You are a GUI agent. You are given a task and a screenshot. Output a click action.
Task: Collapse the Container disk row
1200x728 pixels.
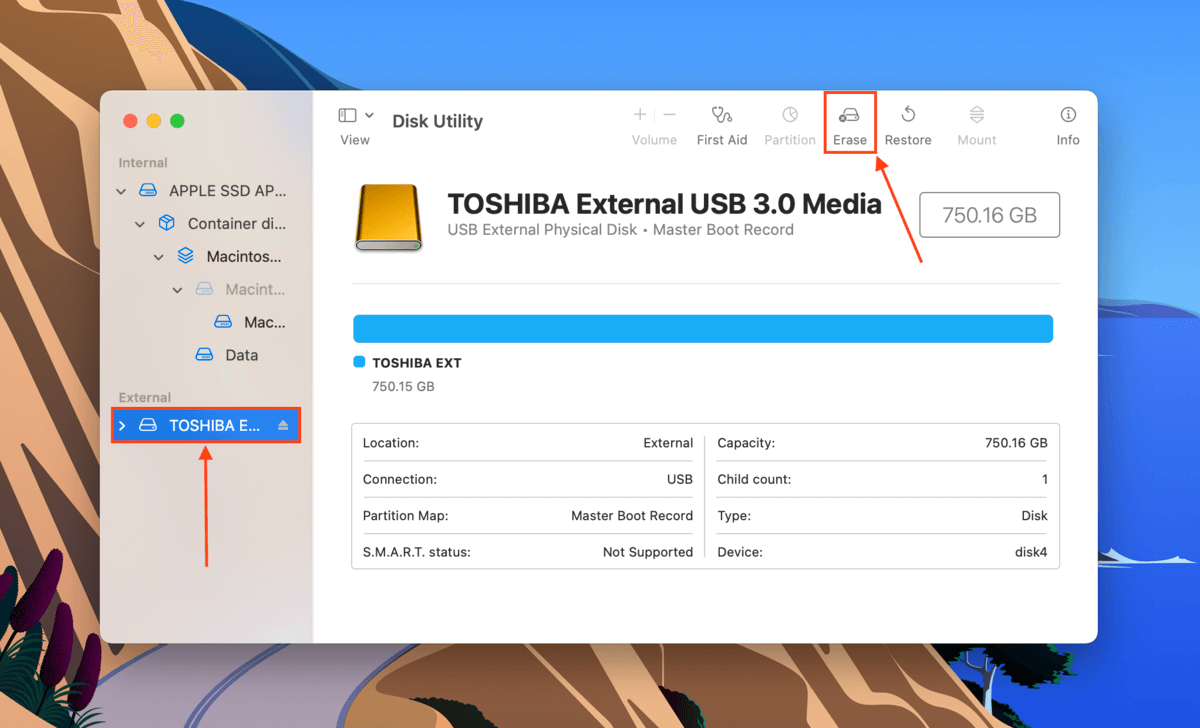tap(141, 224)
